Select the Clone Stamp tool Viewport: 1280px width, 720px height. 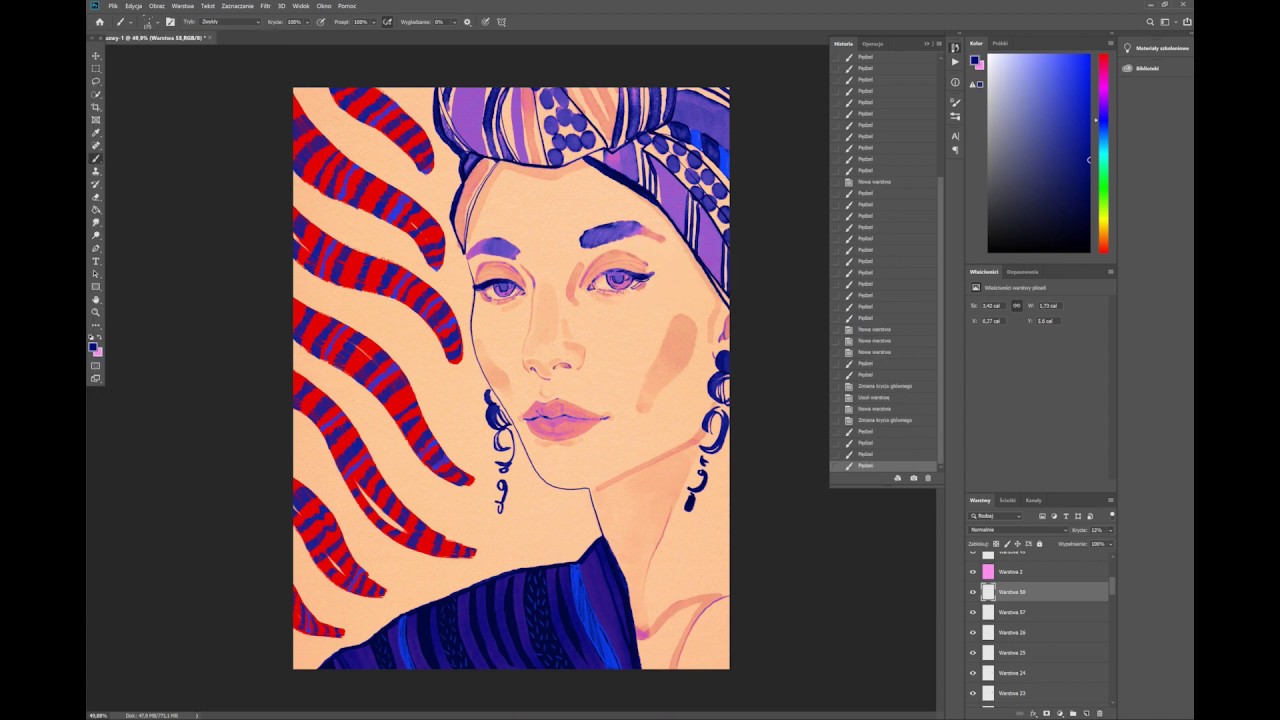(x=96, y=172)
